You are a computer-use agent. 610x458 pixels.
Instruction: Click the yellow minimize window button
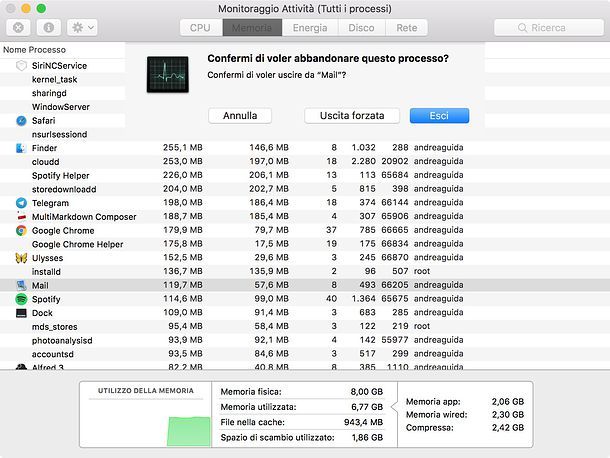[26, 8]
